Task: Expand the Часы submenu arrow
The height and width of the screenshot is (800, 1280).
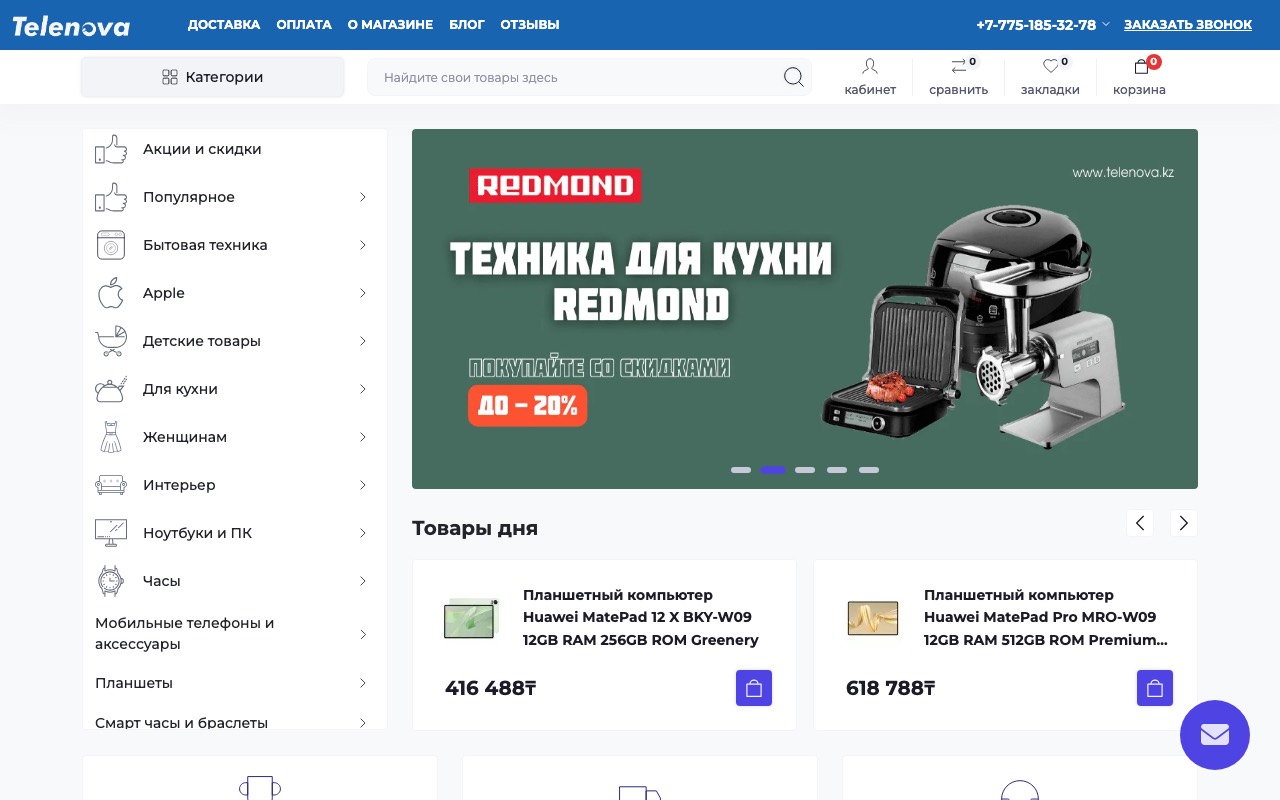Action: pos(363,581)
